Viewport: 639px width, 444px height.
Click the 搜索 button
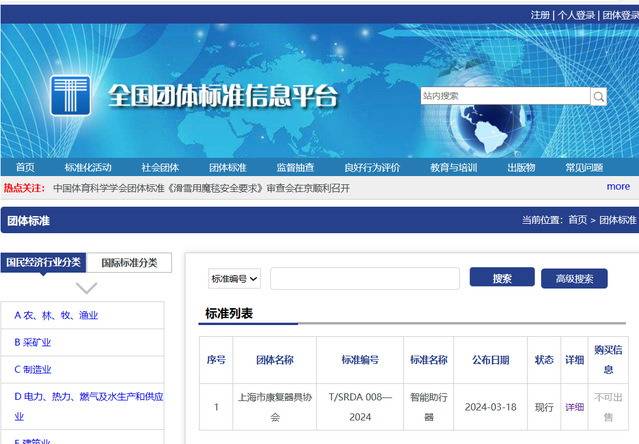tap(501, 278)
